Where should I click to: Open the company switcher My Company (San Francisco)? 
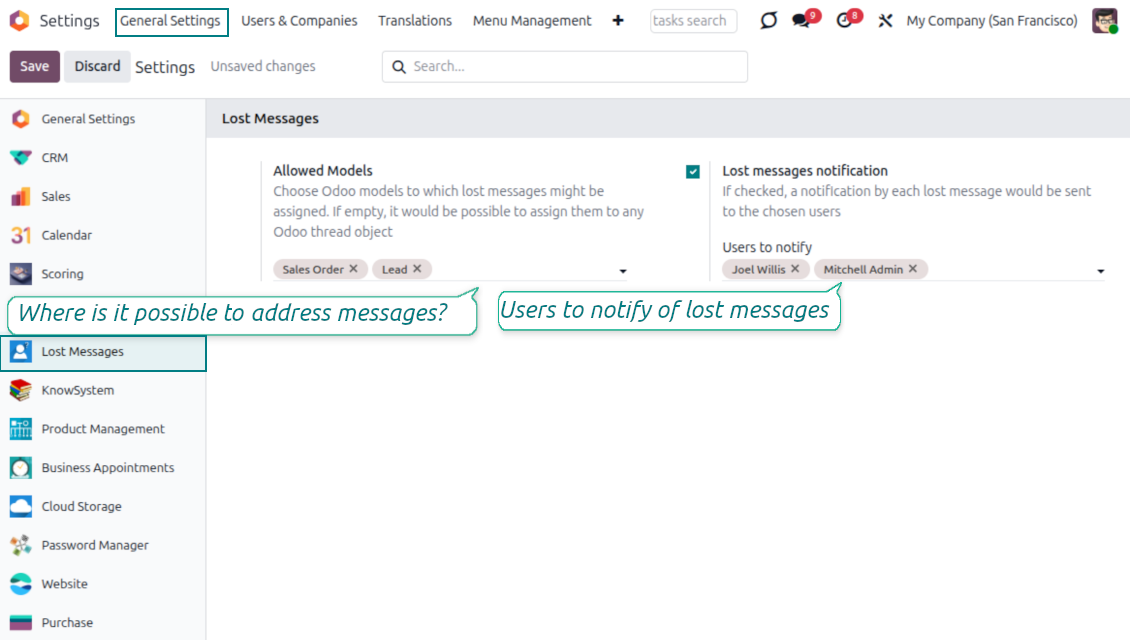pyautogui.click(x=991, y=21)
